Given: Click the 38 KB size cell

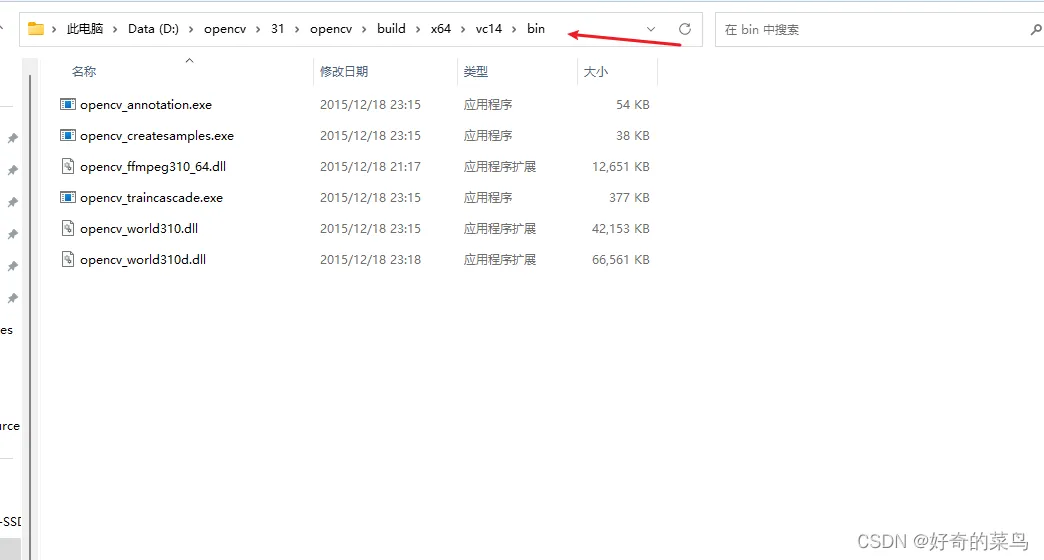Looking at the screenshot, I should coord(633,136).
